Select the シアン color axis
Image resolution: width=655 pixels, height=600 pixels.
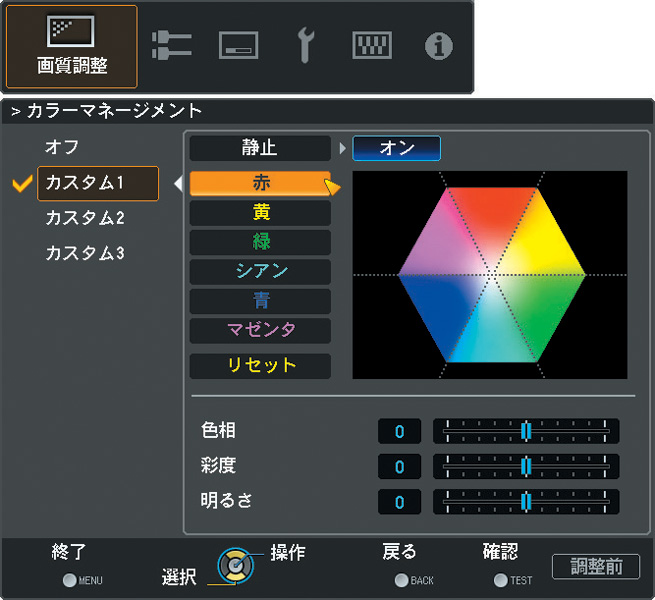click(x=260, y=273)
